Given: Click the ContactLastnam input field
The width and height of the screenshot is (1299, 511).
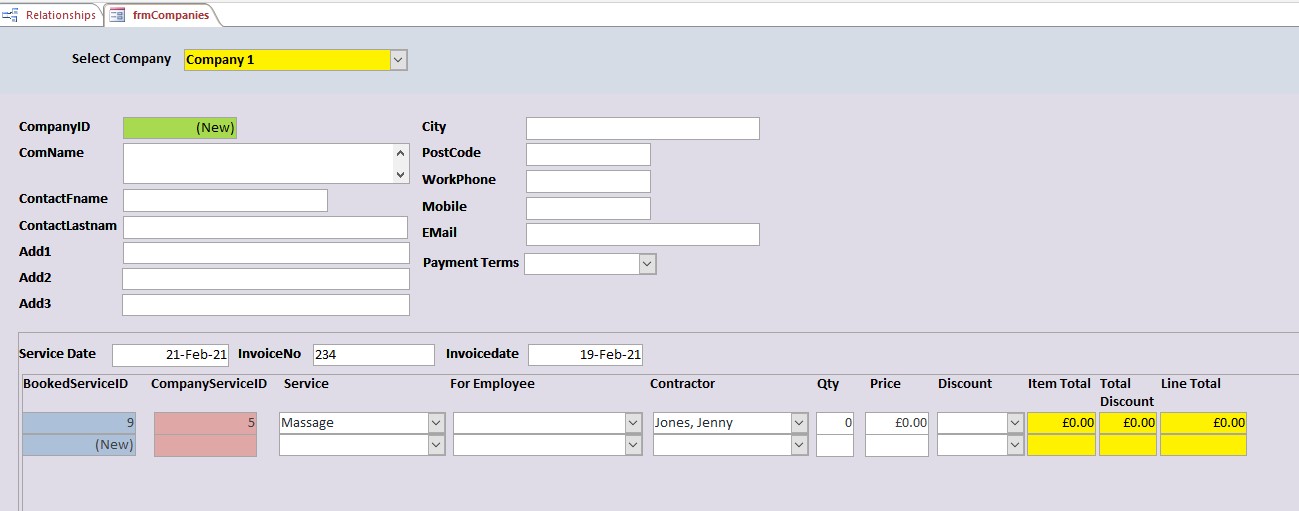Looking at the screenshot, I should [265, 227].
